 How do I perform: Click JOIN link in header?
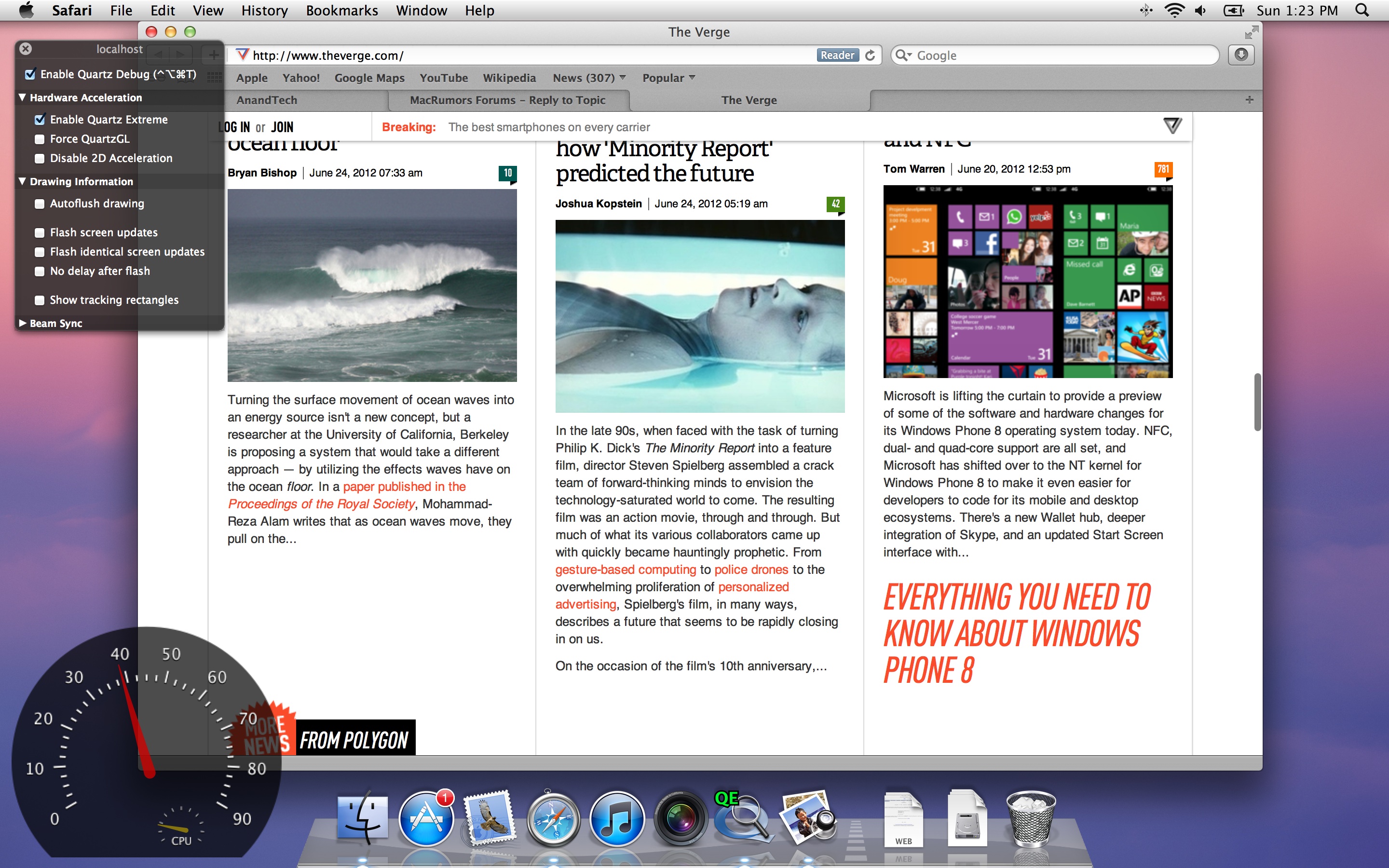point(282,127)
